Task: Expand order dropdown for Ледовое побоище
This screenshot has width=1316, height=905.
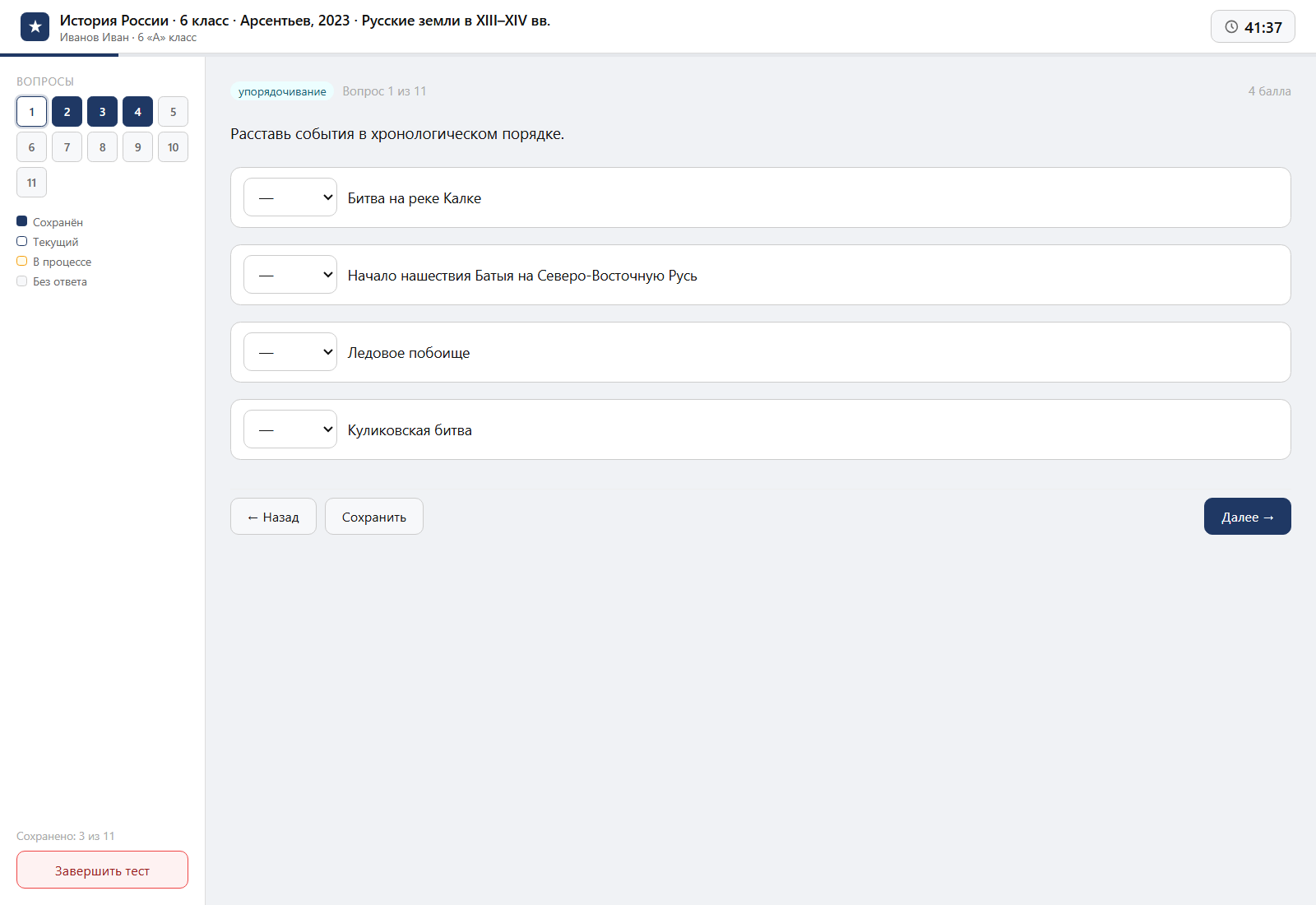Action: 290,352
